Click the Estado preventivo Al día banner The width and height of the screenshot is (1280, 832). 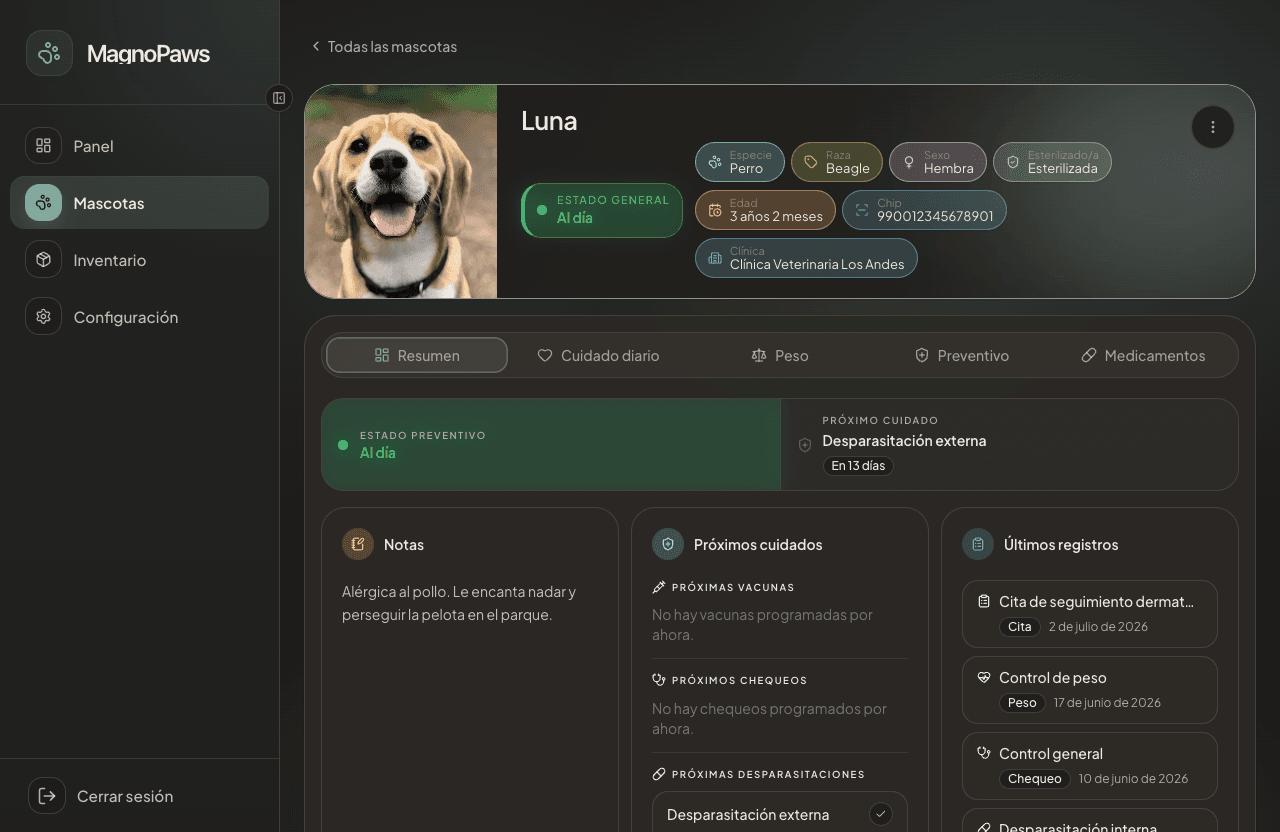click(551, 445)
